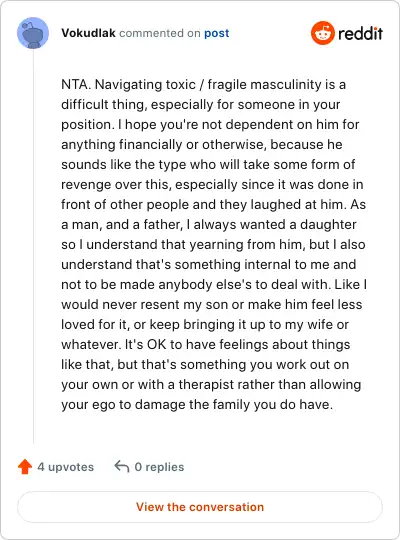Click the reply arrow icon
Viewport: 400px width, 540px height.
tap(122, 467)
